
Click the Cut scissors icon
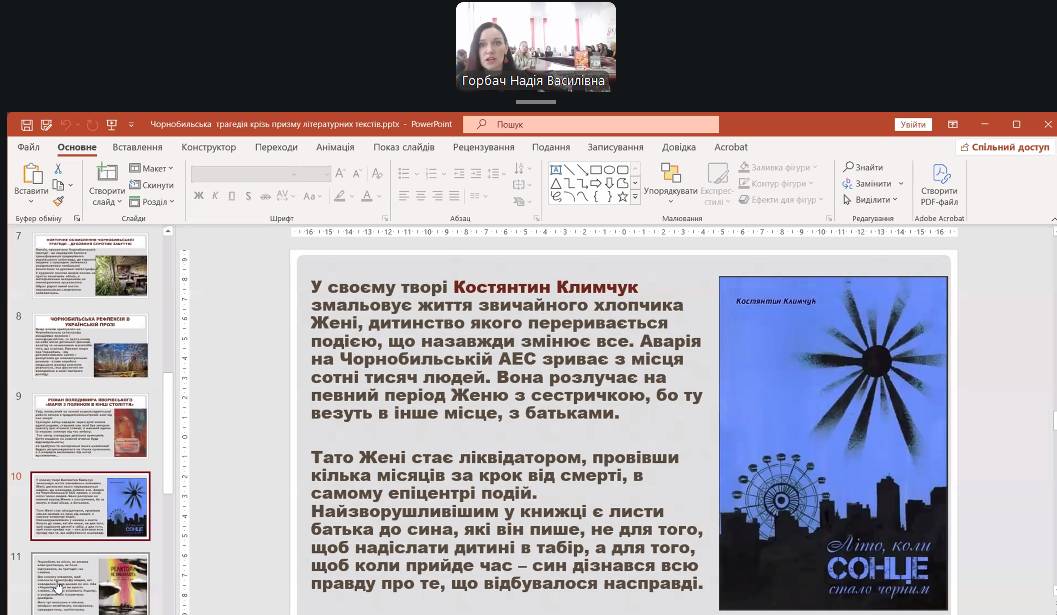(58, 169)
